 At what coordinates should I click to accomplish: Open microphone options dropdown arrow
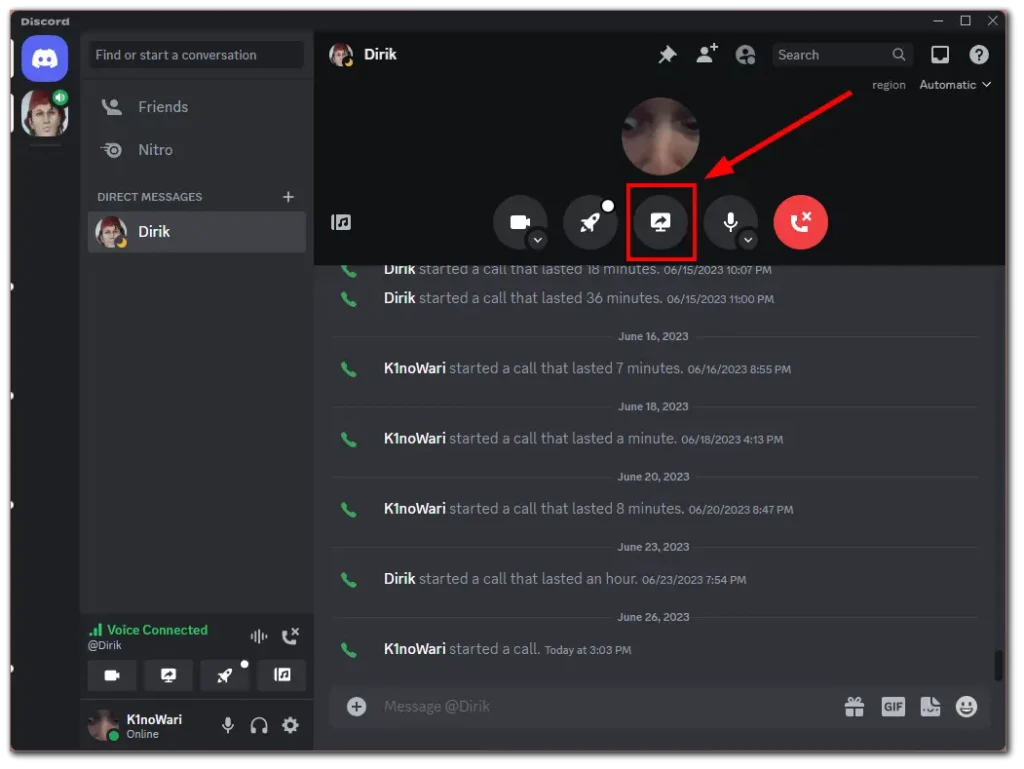[748, 240]
